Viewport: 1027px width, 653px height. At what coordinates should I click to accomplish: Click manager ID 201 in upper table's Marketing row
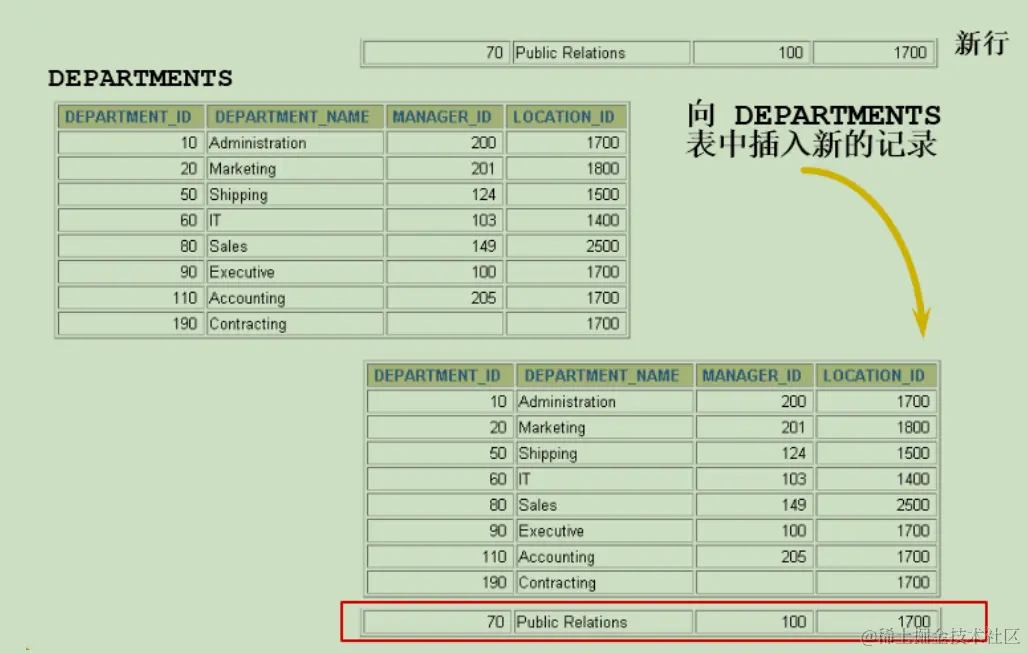pyautogui.click(x=483, y=169)
